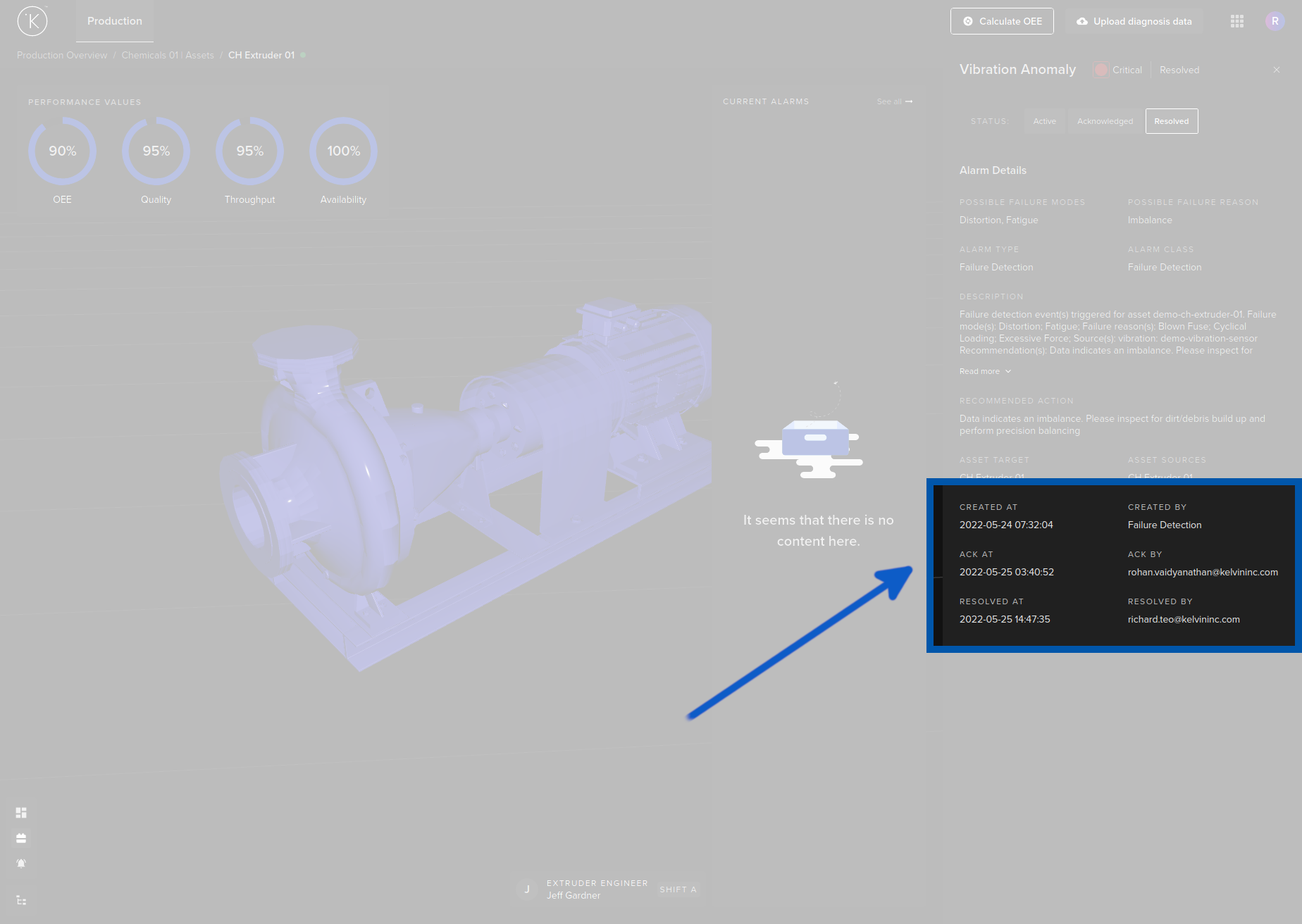Click the OEE 90% gauge ring
The image size is (1302, 924).
(62, 151)
